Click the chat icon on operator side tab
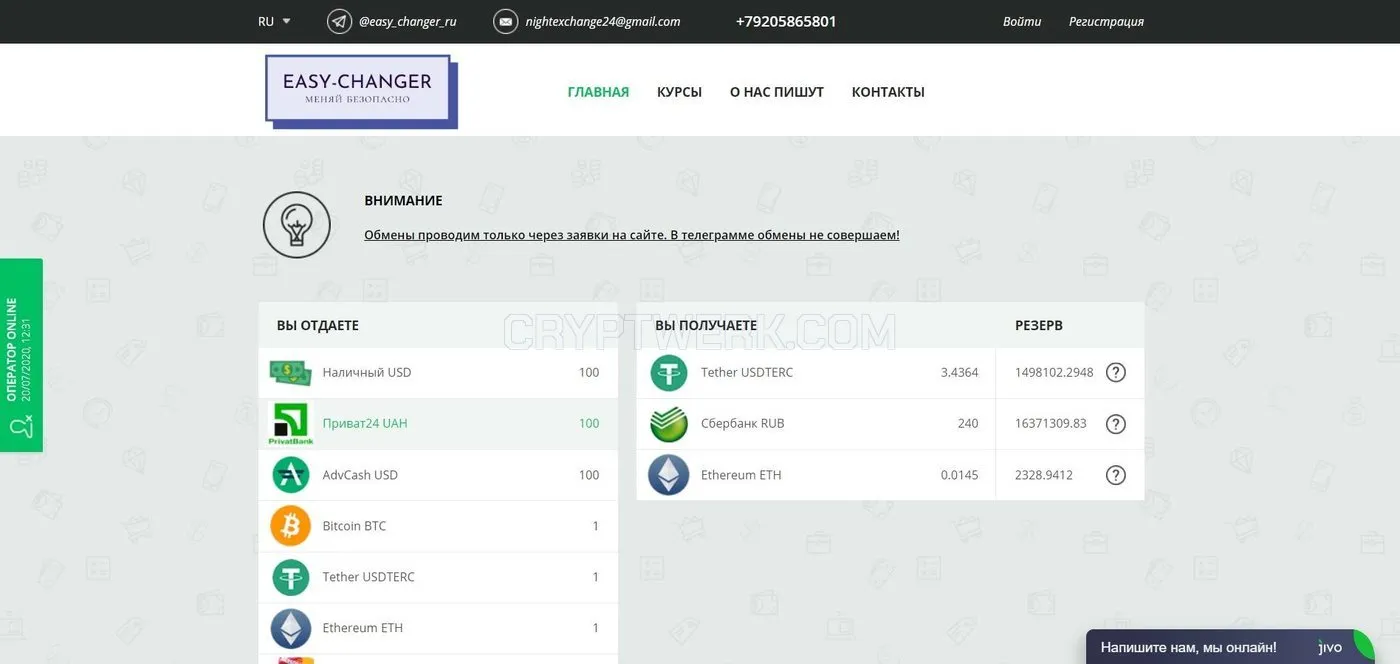The height and width of the screenshot is (664, 1400). (x=20, y=428)
